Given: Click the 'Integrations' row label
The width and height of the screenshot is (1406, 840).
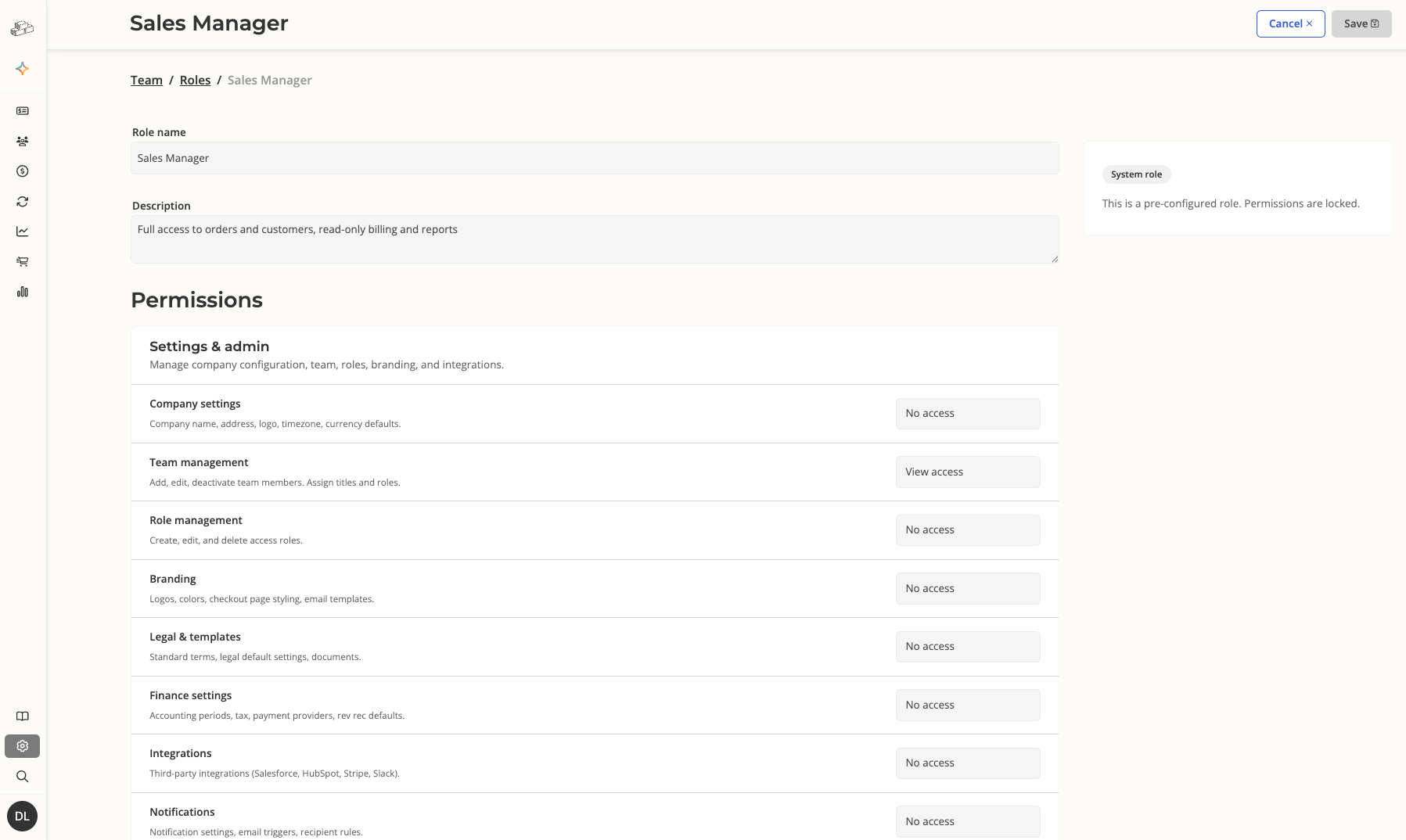Looking at the screenshot, I should [180, 753].
